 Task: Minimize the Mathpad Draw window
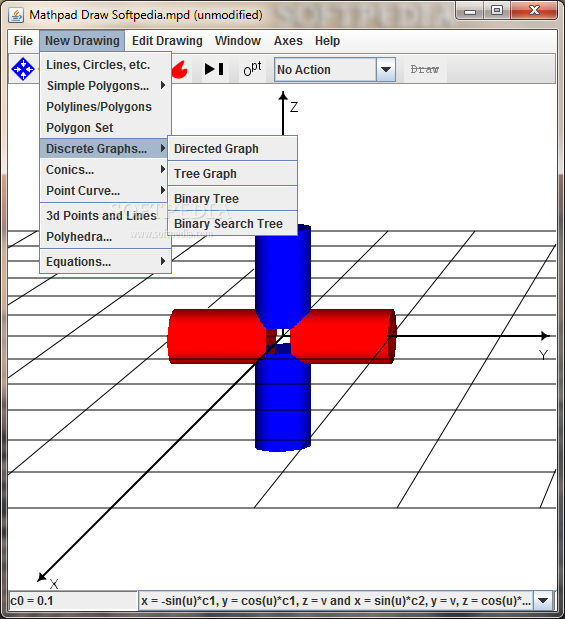coord(470,11)
